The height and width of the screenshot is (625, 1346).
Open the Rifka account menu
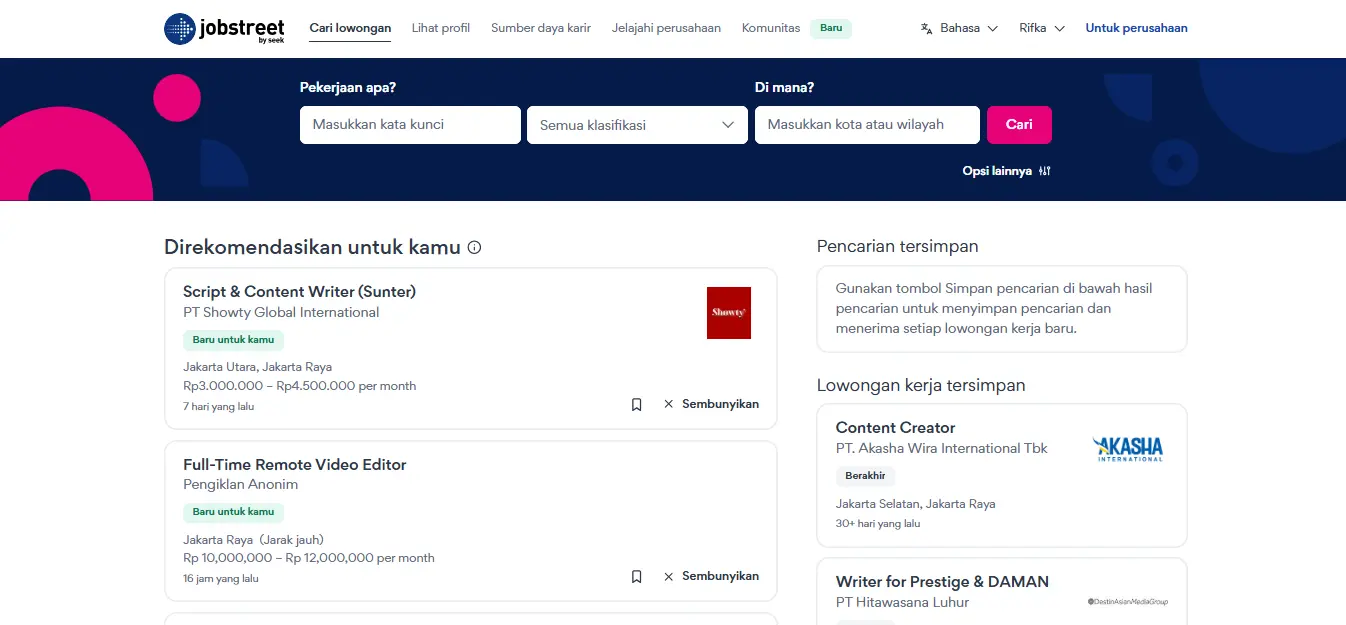[x=1042, y=28]
